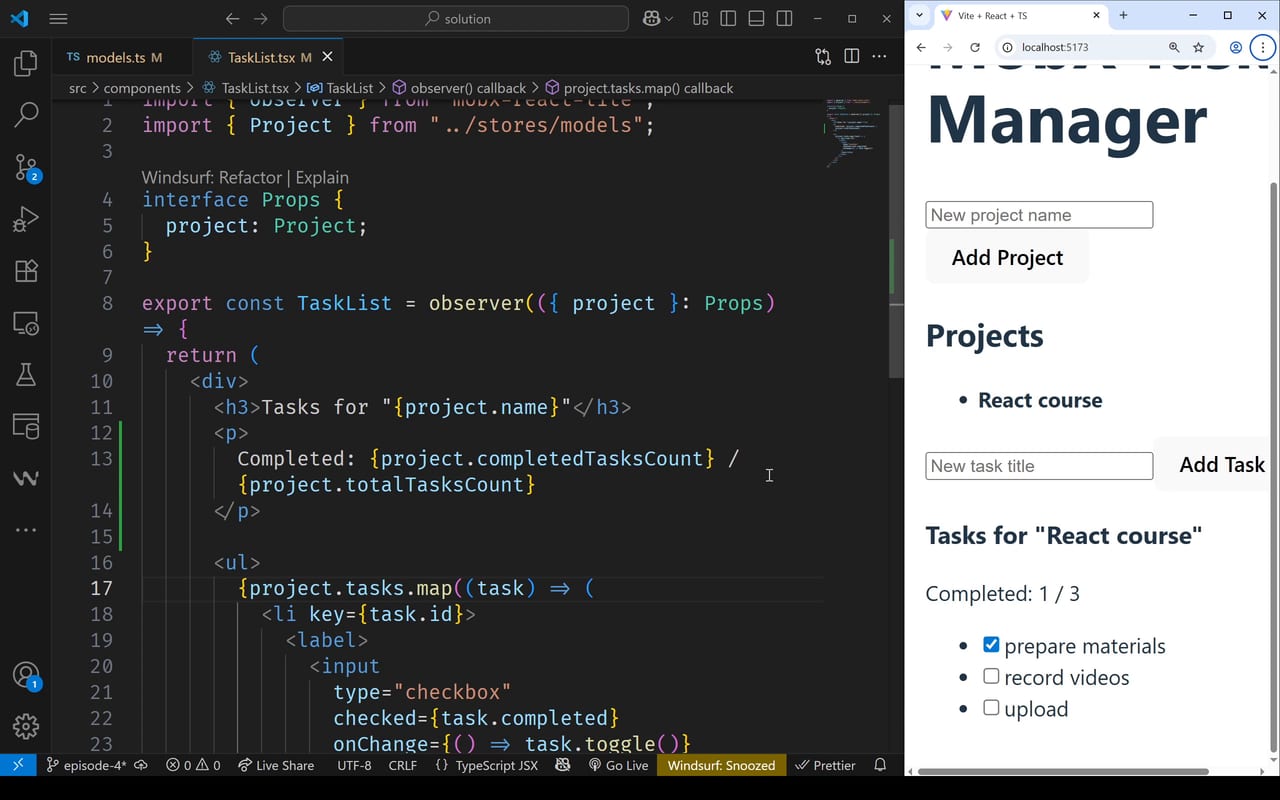The height and width of the screenshot is (800, 1280).
Task: Open the remote window button in the status bar
Action: [x=18, y=765]
